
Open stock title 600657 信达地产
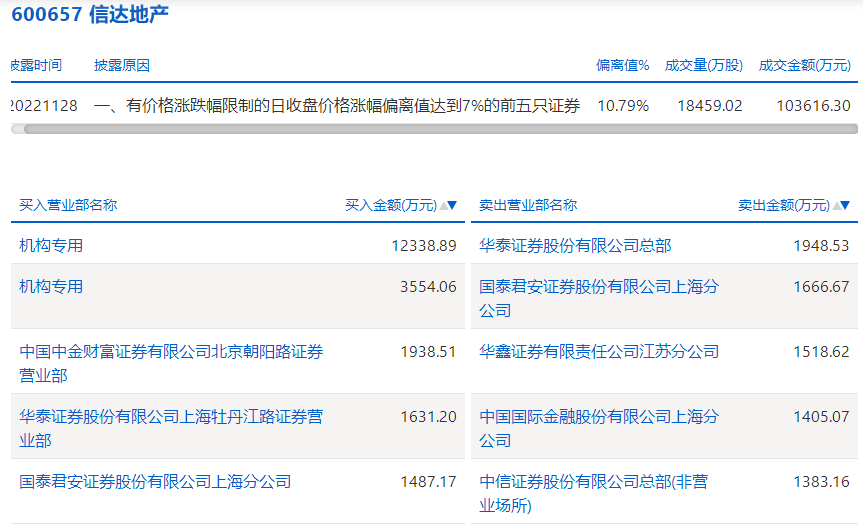90,14
